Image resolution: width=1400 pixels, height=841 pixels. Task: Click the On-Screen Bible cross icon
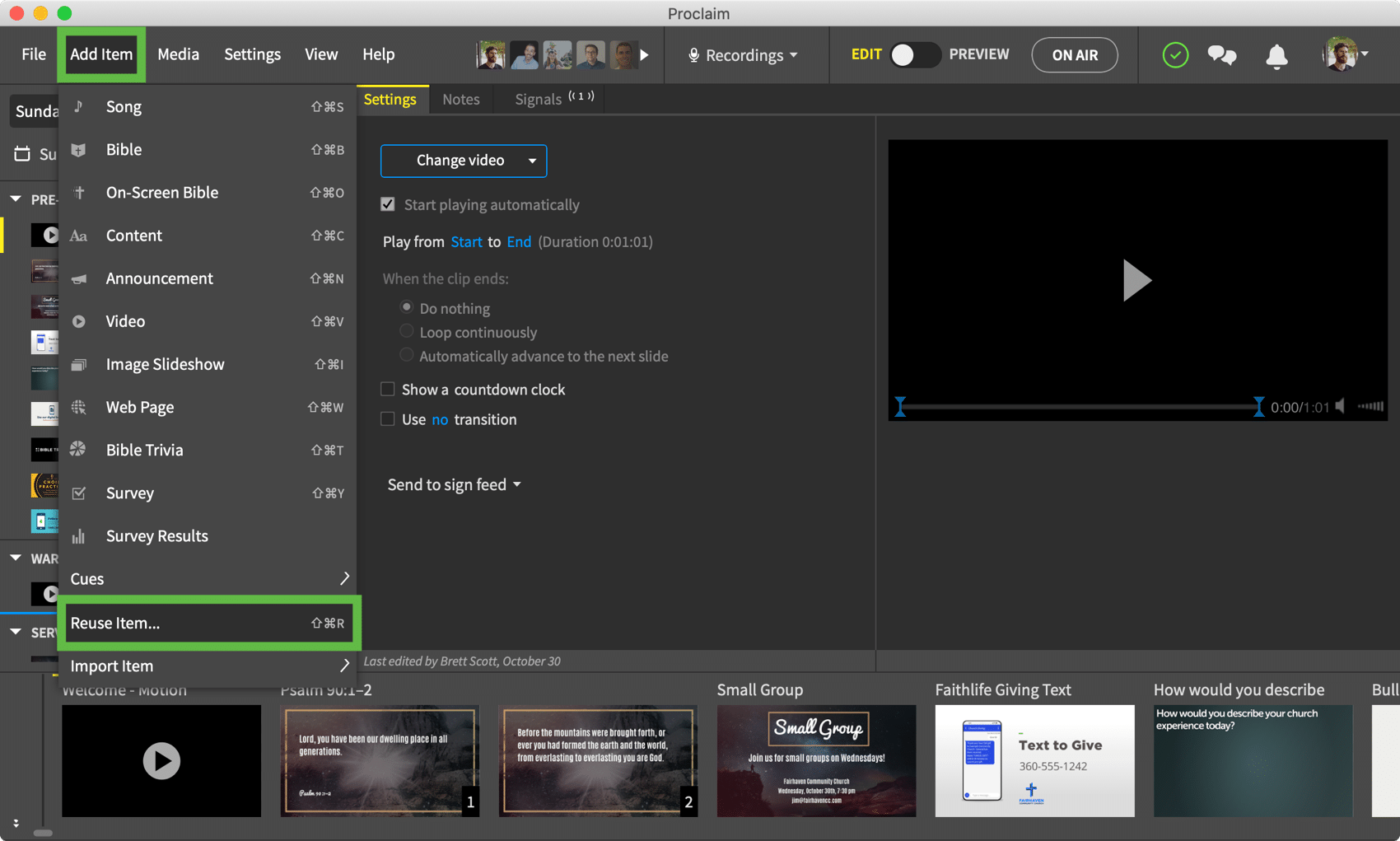79,193
